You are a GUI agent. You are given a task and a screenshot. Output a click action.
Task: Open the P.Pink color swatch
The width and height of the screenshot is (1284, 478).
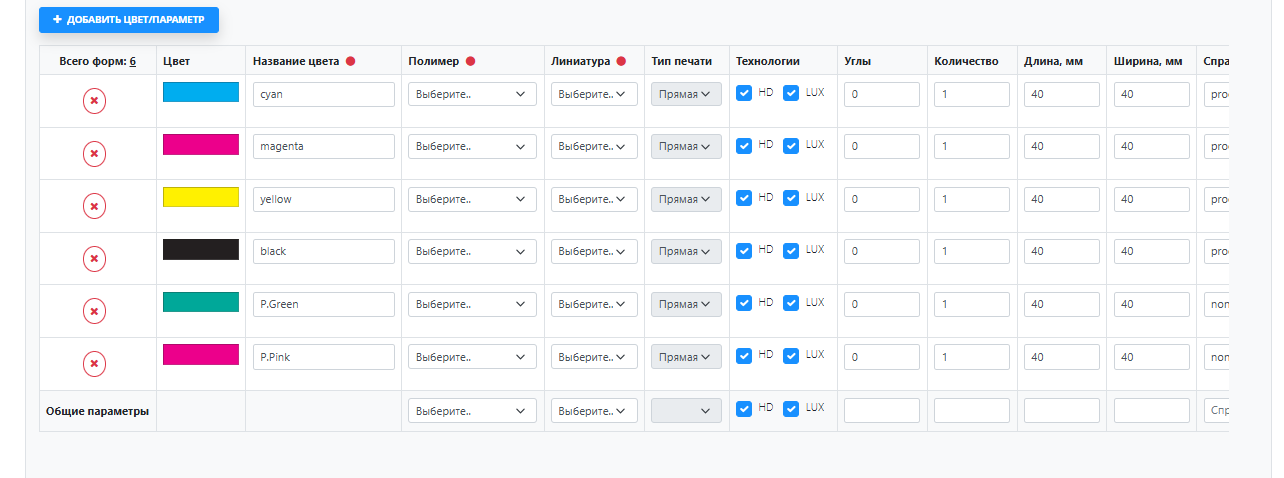(x=201, y=354)
